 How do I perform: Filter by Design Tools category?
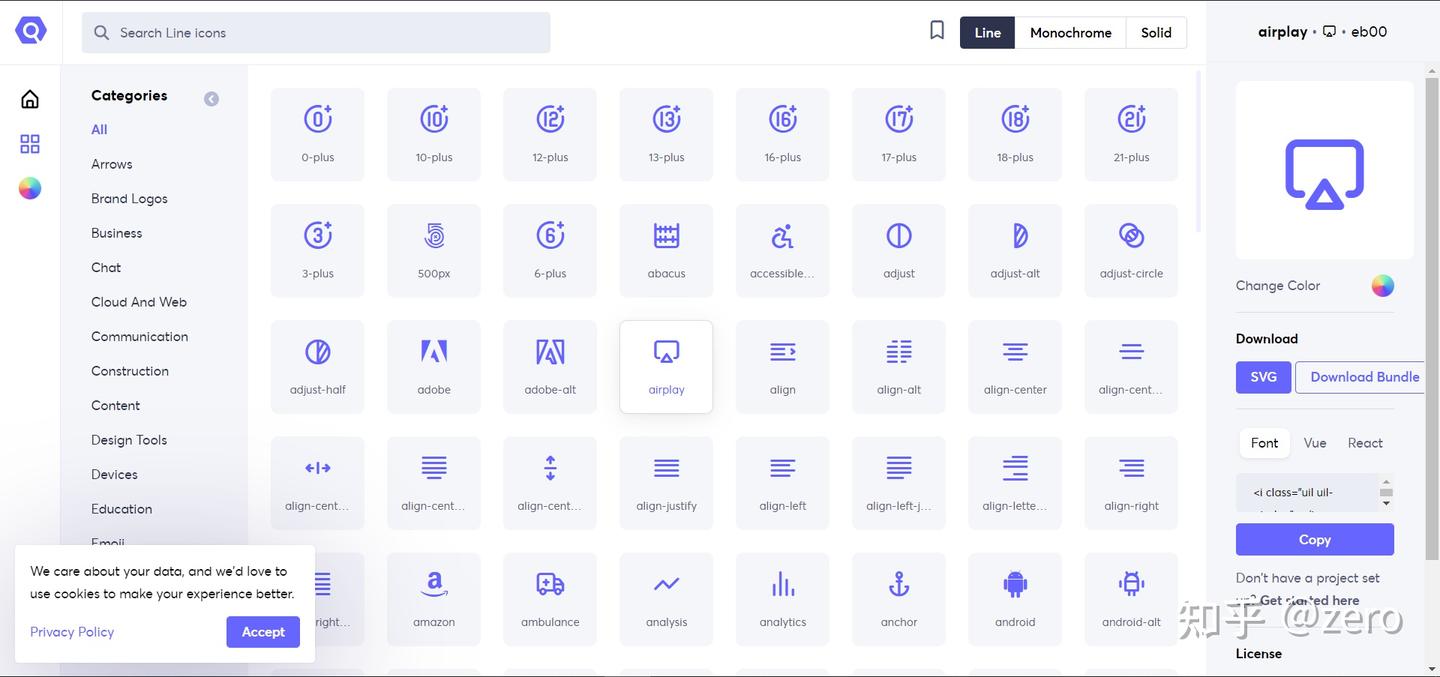click(x=129, y=440)
